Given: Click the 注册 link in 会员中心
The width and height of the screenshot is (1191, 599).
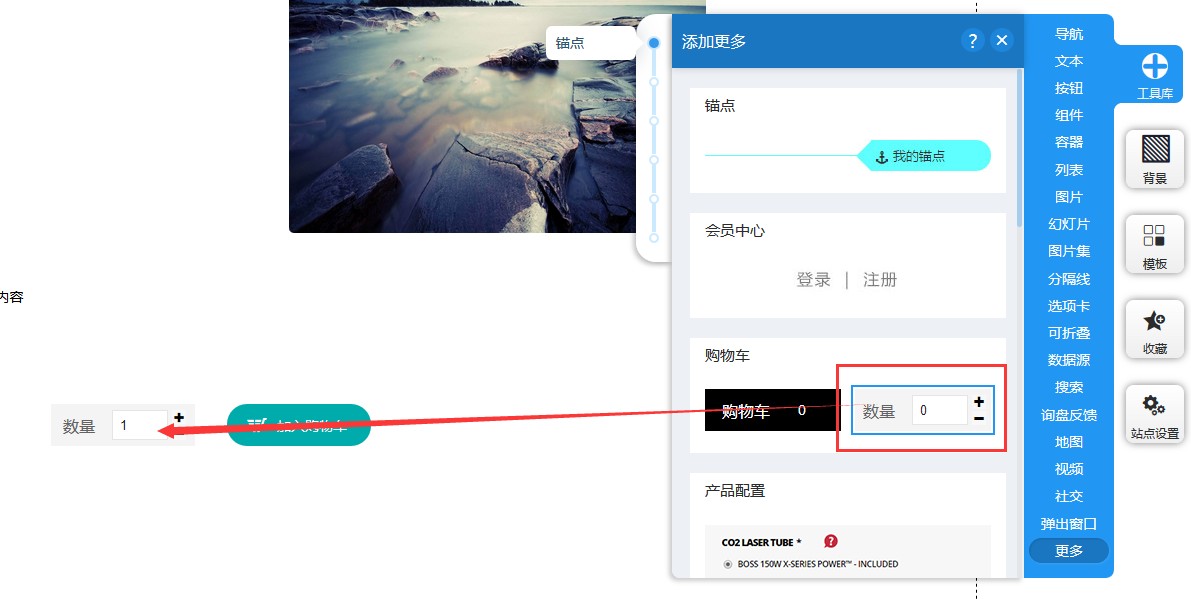Looking at the screenshot, I should tap(880, 279).
